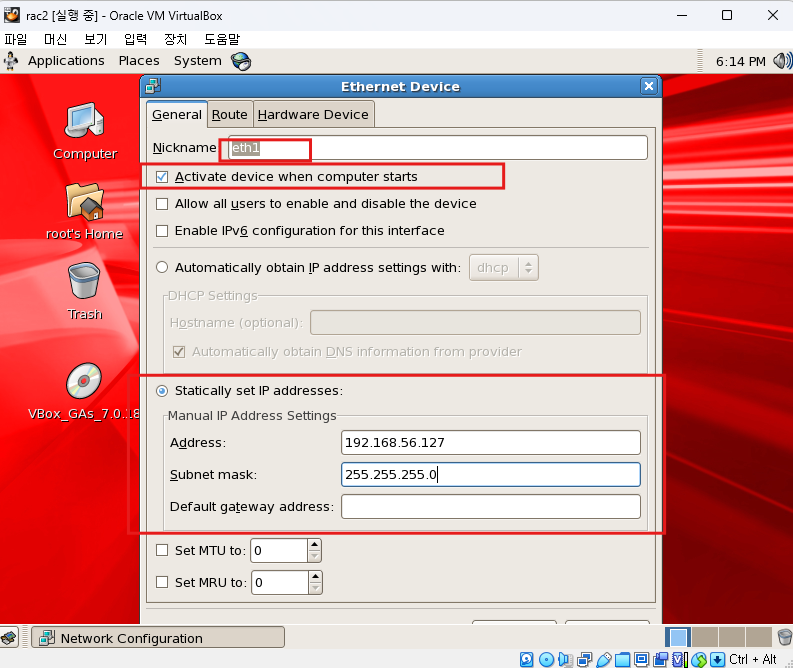The image size is (793, 668).
Task: Click the VirtualBox hard disk activity icon
Action: point(526,659)
